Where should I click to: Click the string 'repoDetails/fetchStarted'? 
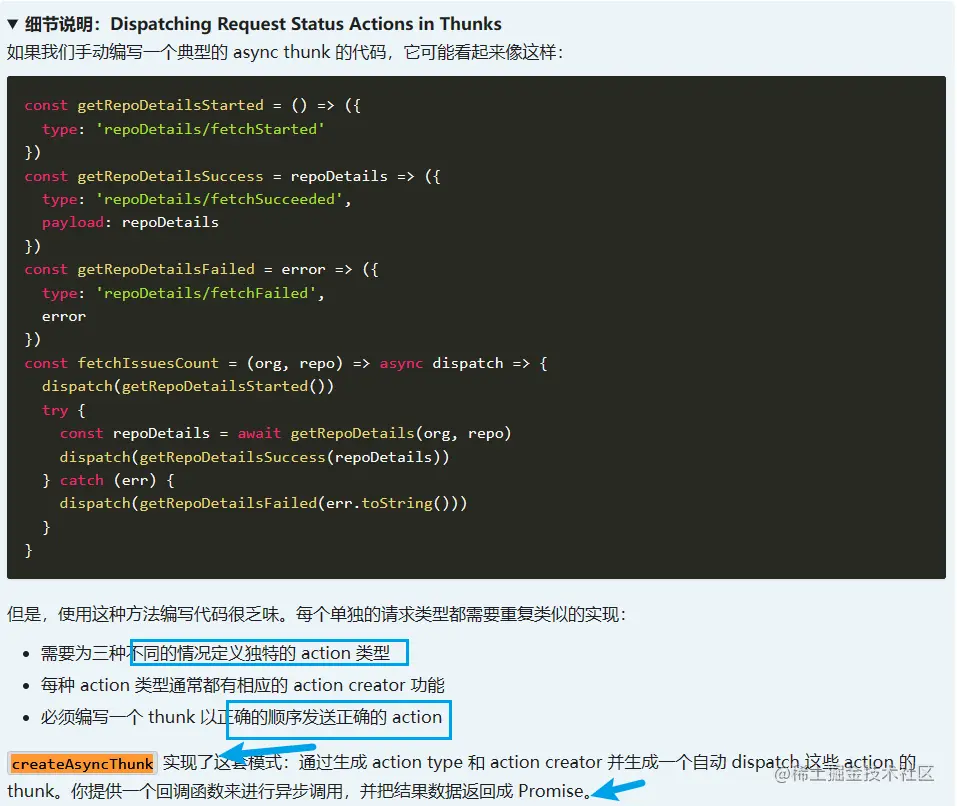tap(211, 129)
